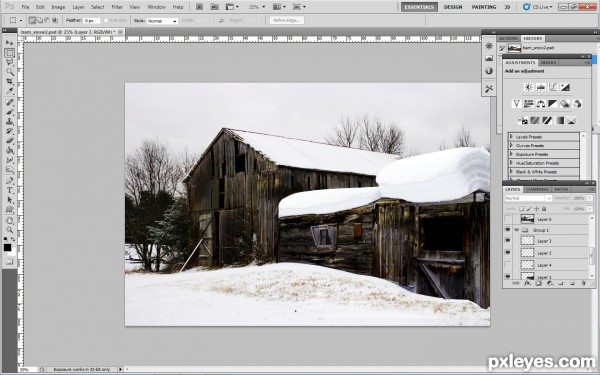Switch to the Masks tab
The image size is (600, 375).
[x=548, y=62]
